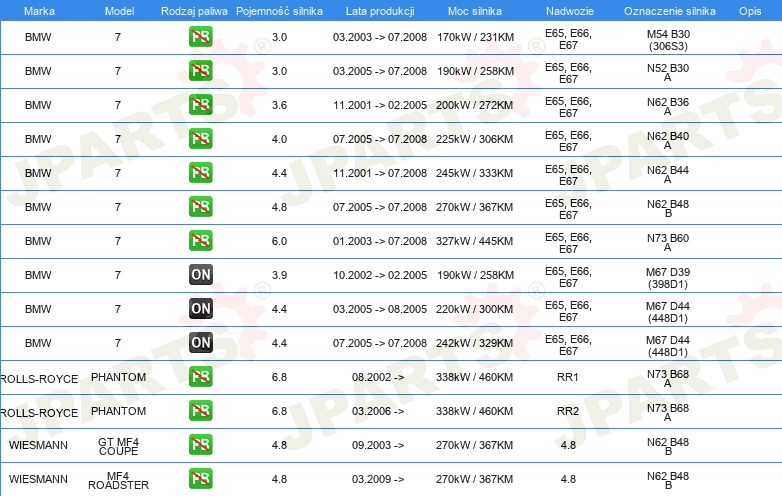Click the Marka column header

[39, 11]
